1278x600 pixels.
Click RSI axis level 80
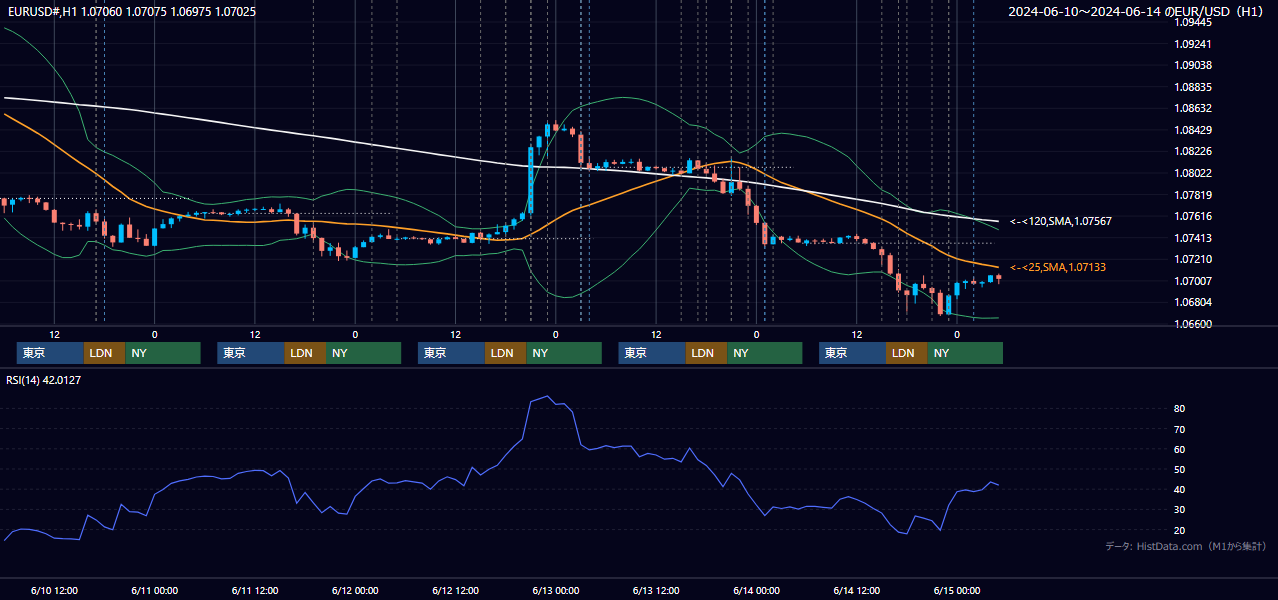pyautogui.click(x=1180, y=409)
